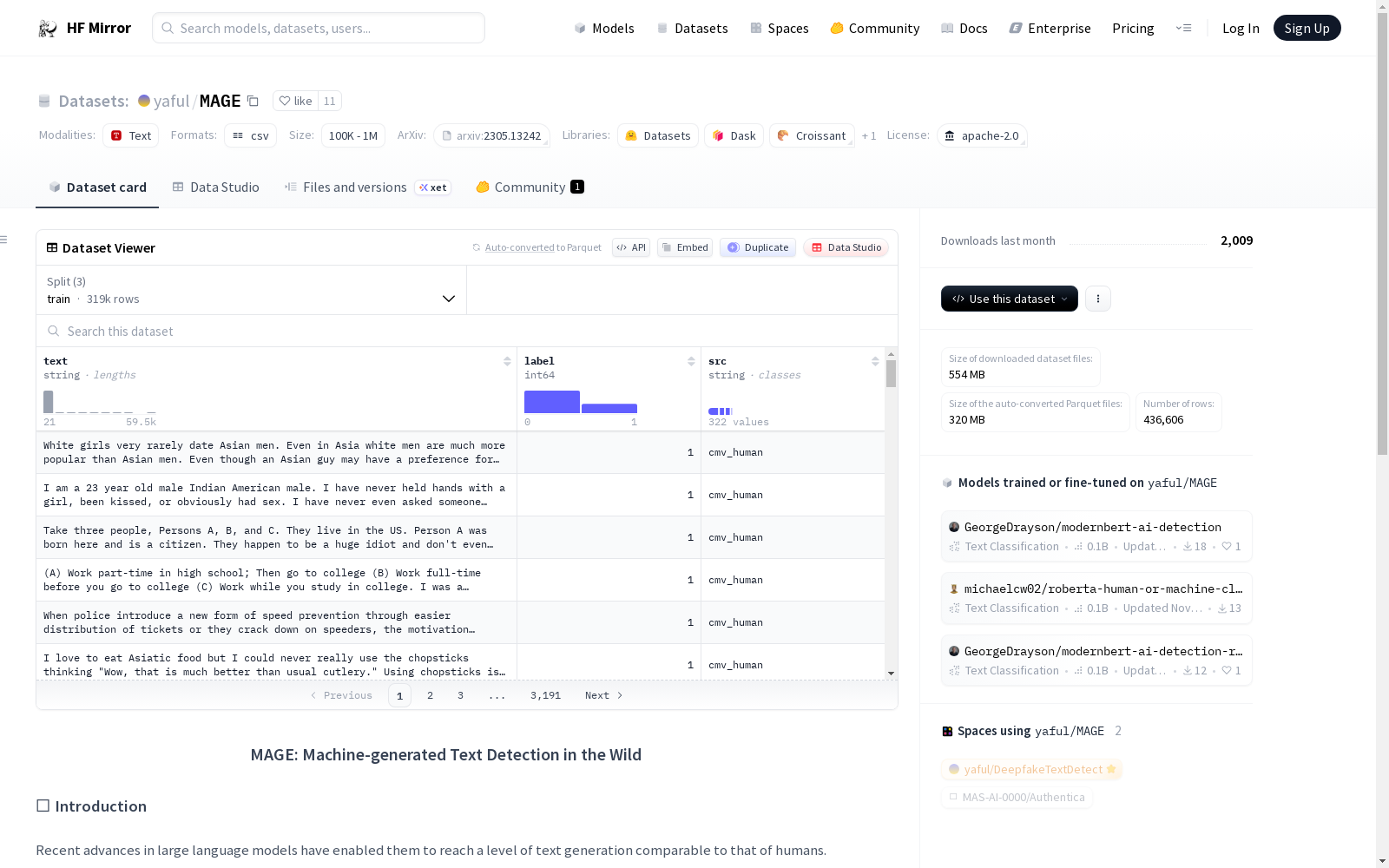Click the Dataset Viewer table icon

[x=52, y=247]
